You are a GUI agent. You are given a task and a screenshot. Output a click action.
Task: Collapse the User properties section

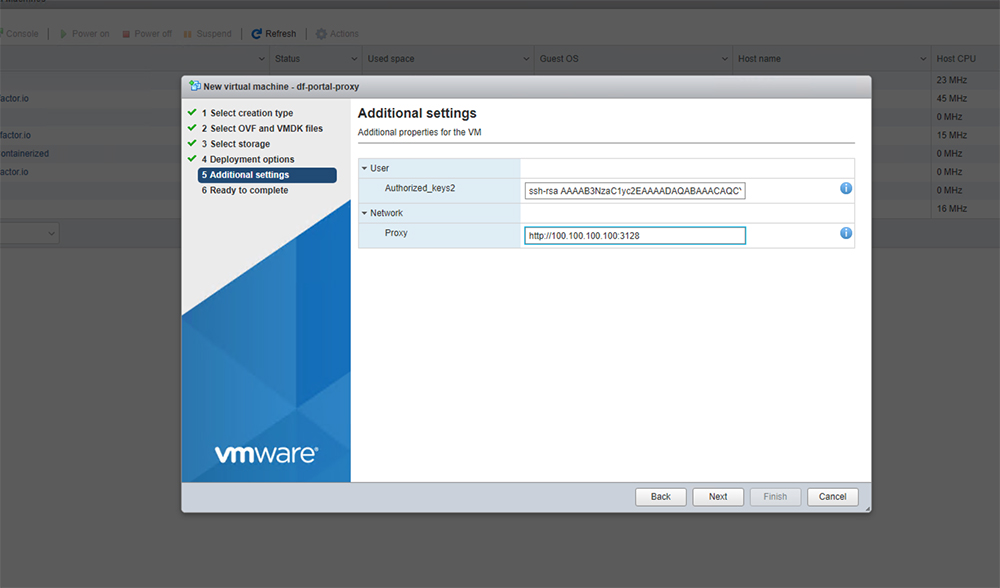pos(365,168)
